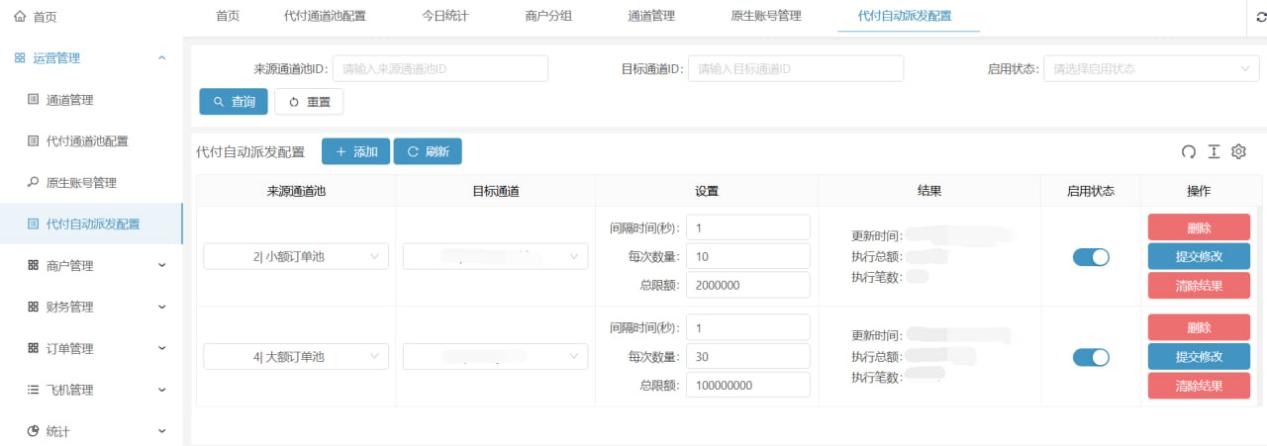Click the 间隔时间 field in the 大额订单池 row

748,328
